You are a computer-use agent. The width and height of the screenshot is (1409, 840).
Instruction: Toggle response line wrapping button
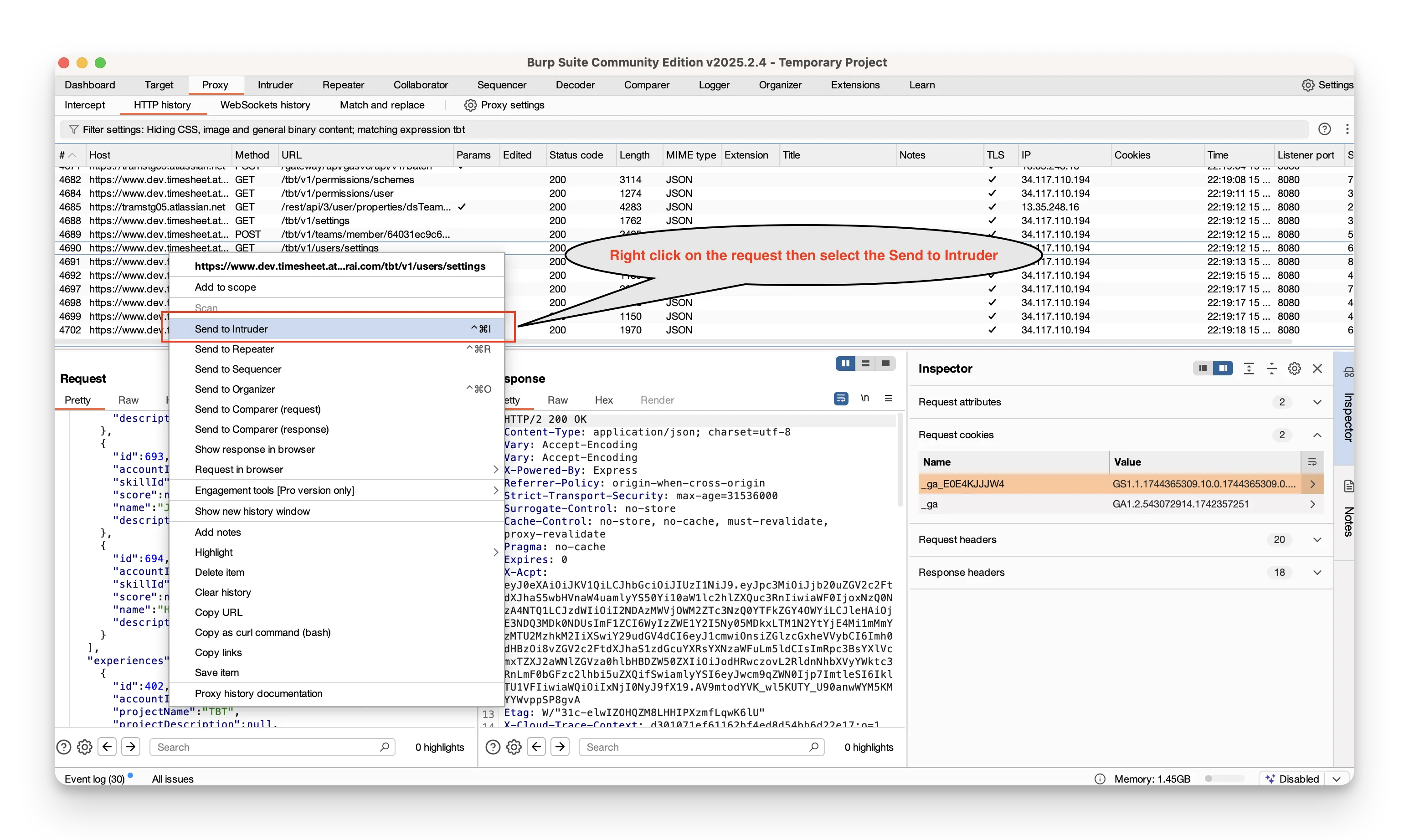pyautogui.click(x=841, y=399)
